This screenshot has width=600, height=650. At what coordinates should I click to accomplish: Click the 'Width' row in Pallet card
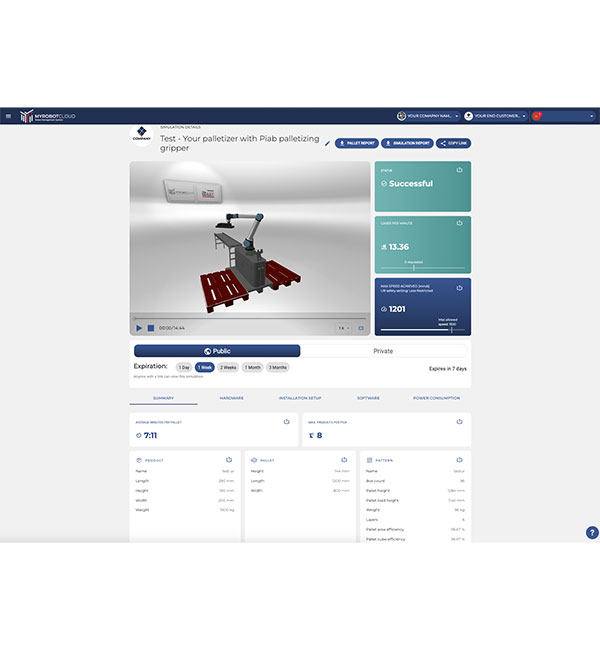[x=300, y=491]
